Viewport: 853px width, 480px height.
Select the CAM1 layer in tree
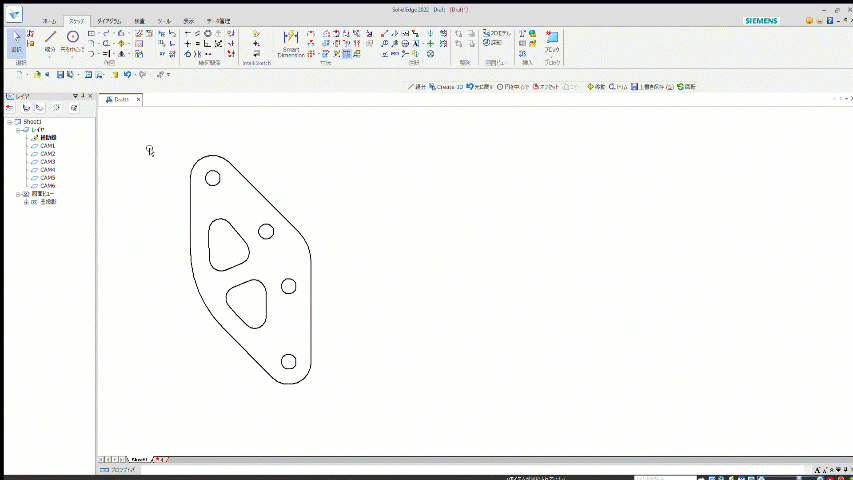point(47,146)
